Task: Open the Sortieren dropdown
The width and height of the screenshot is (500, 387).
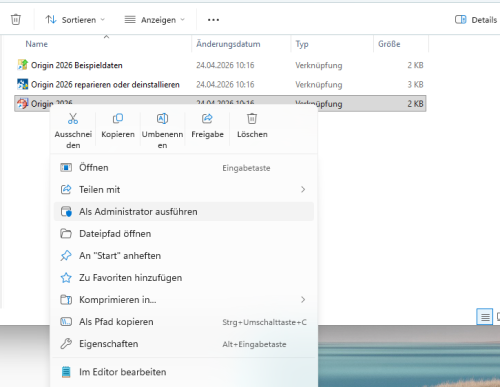Action: point(75,20)
